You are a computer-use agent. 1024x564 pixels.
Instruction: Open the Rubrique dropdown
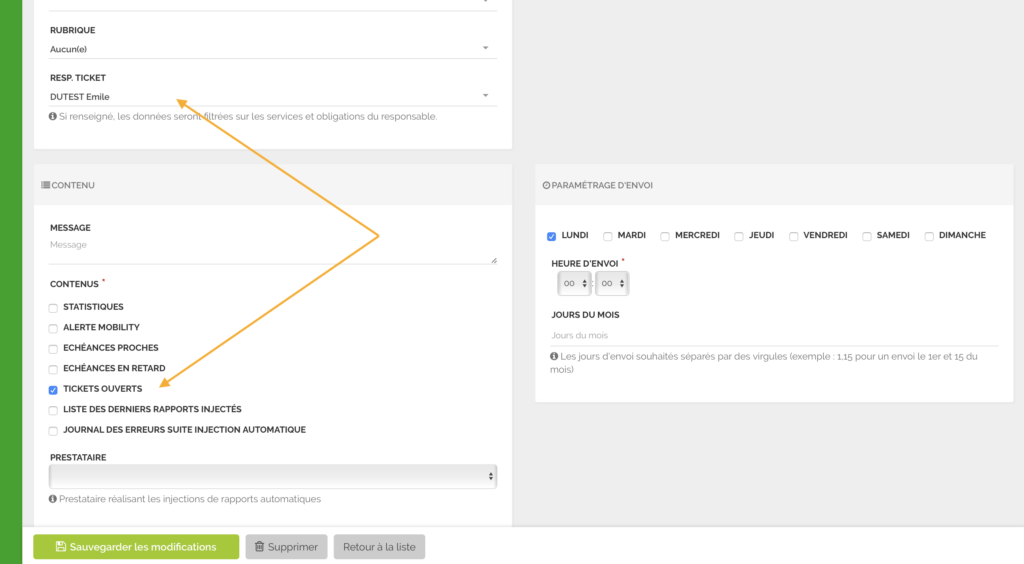272,48
